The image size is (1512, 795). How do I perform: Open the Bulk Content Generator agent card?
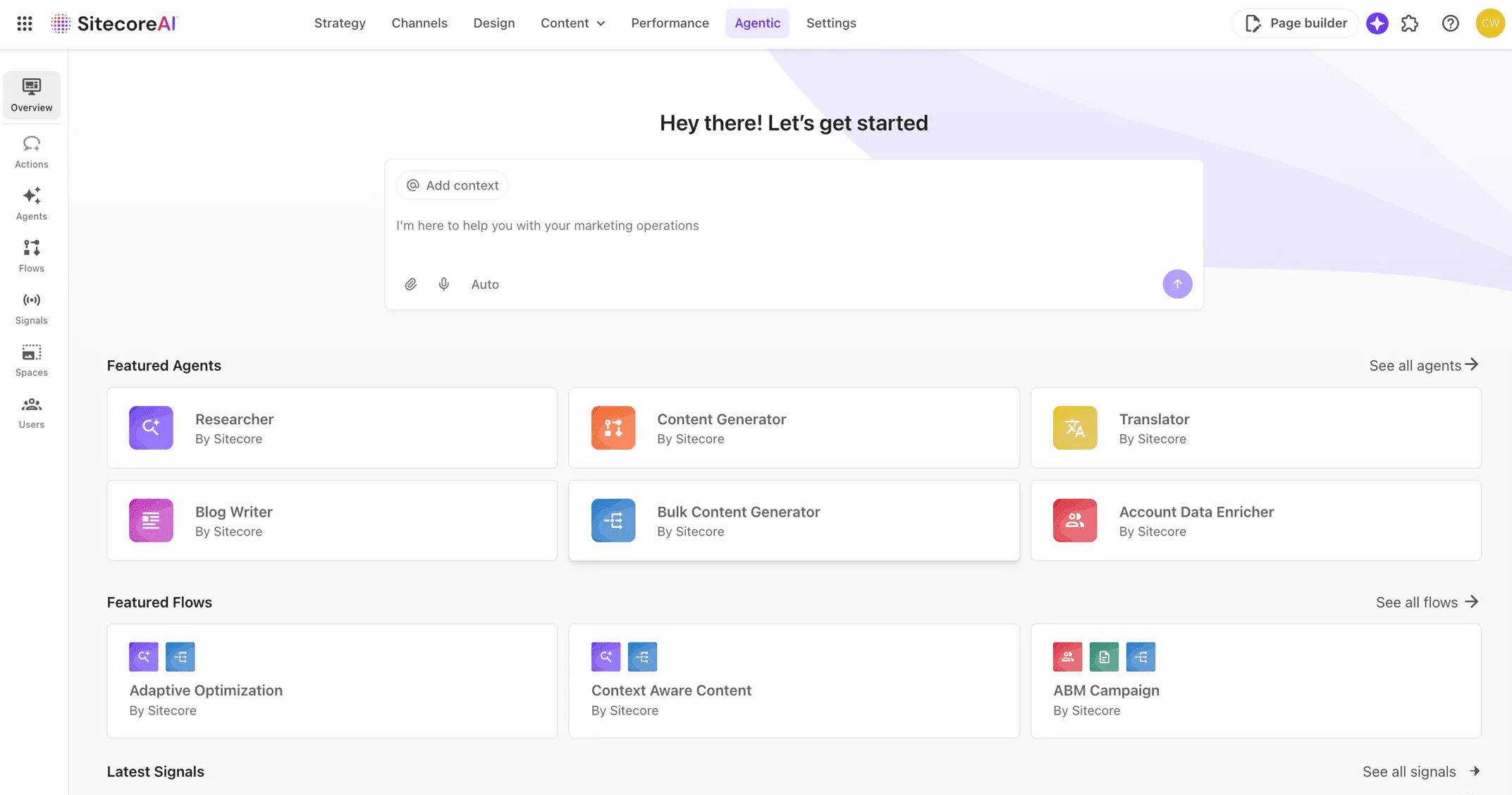click(x=794, y=521)
